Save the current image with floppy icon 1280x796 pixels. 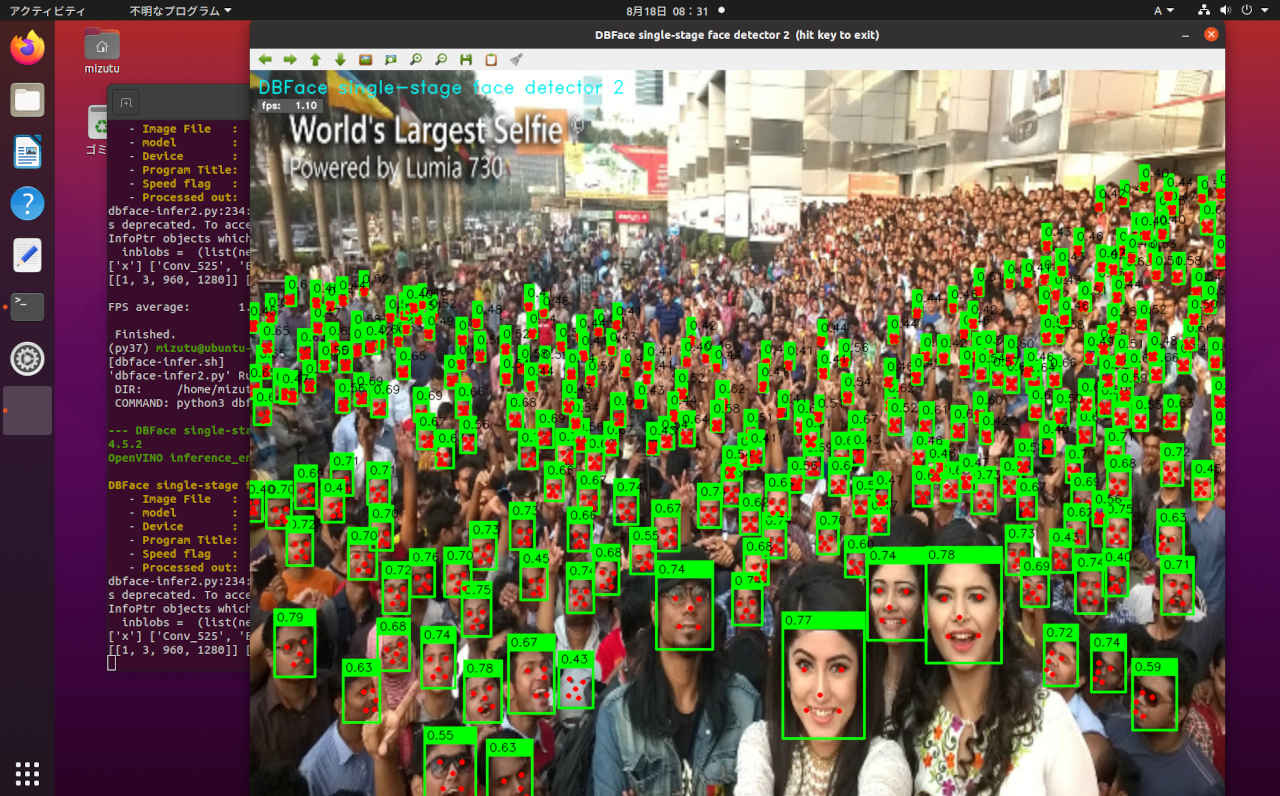click(x=466, y=60)
